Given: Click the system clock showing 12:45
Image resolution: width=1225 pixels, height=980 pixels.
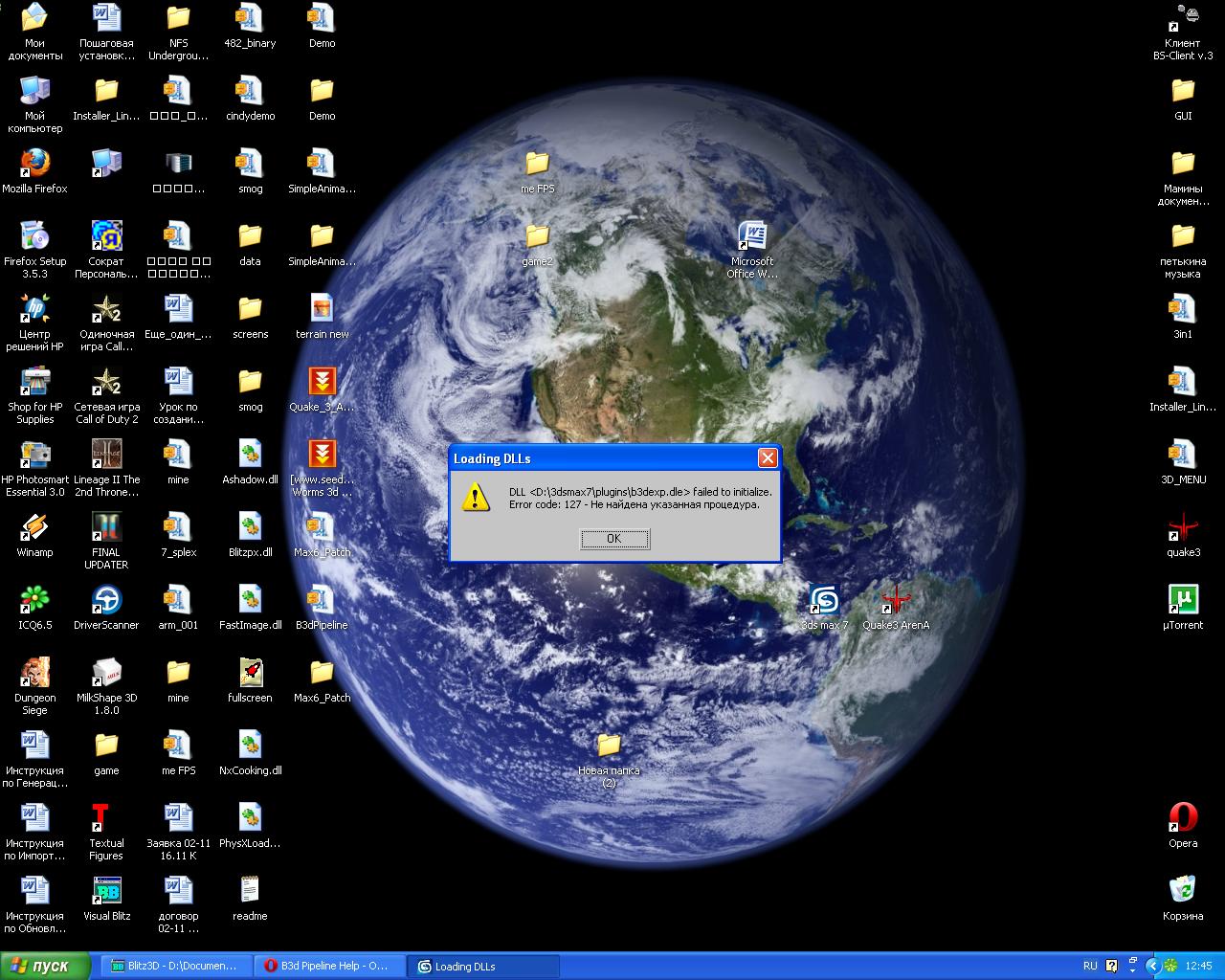Looking at the screenshot, I should click(x=1198, y=966).
